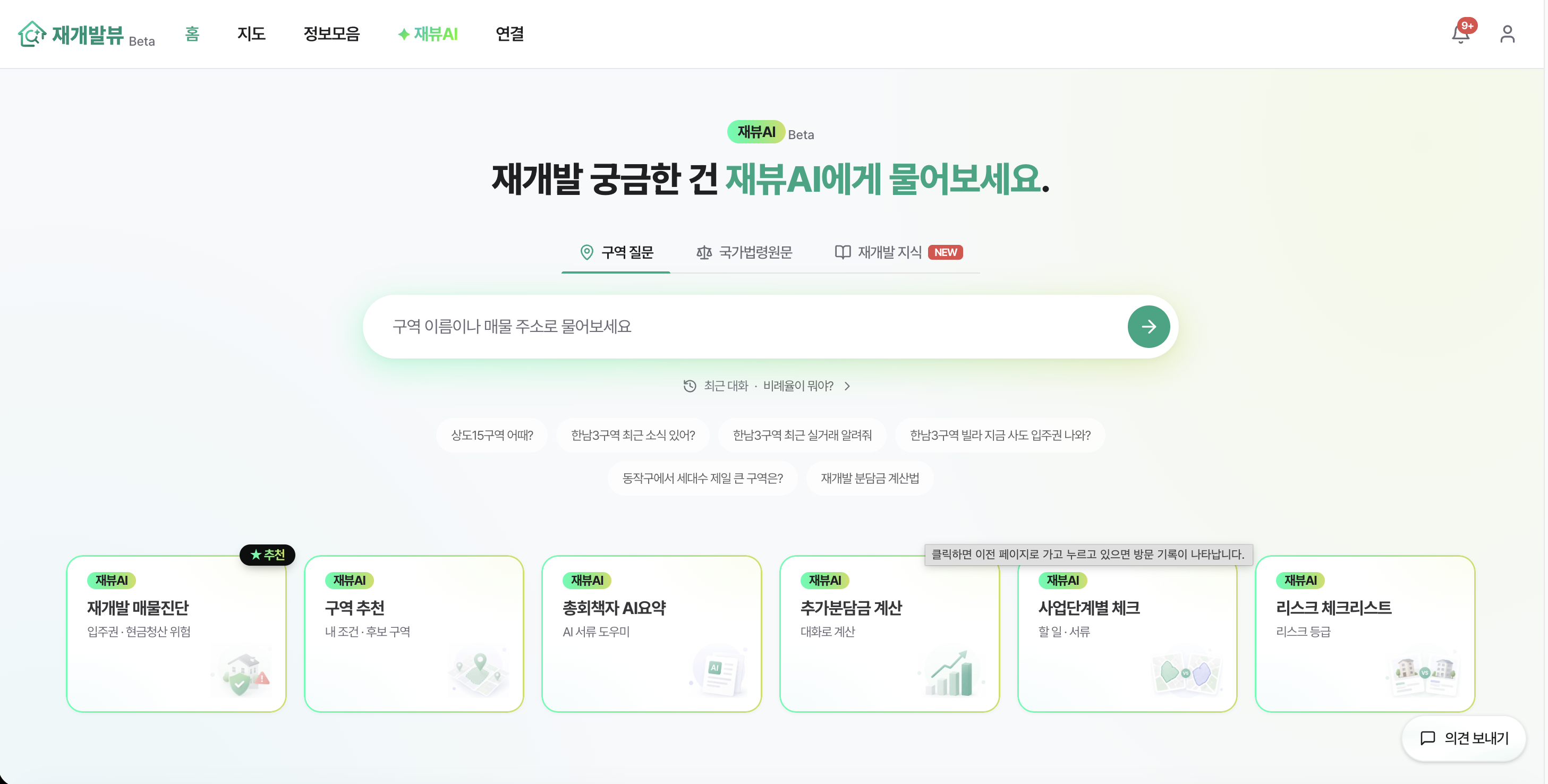1548x784 pixels.
Task: Click the sparkle icon beside 재뷰AI menu
Action: [404, 34]
